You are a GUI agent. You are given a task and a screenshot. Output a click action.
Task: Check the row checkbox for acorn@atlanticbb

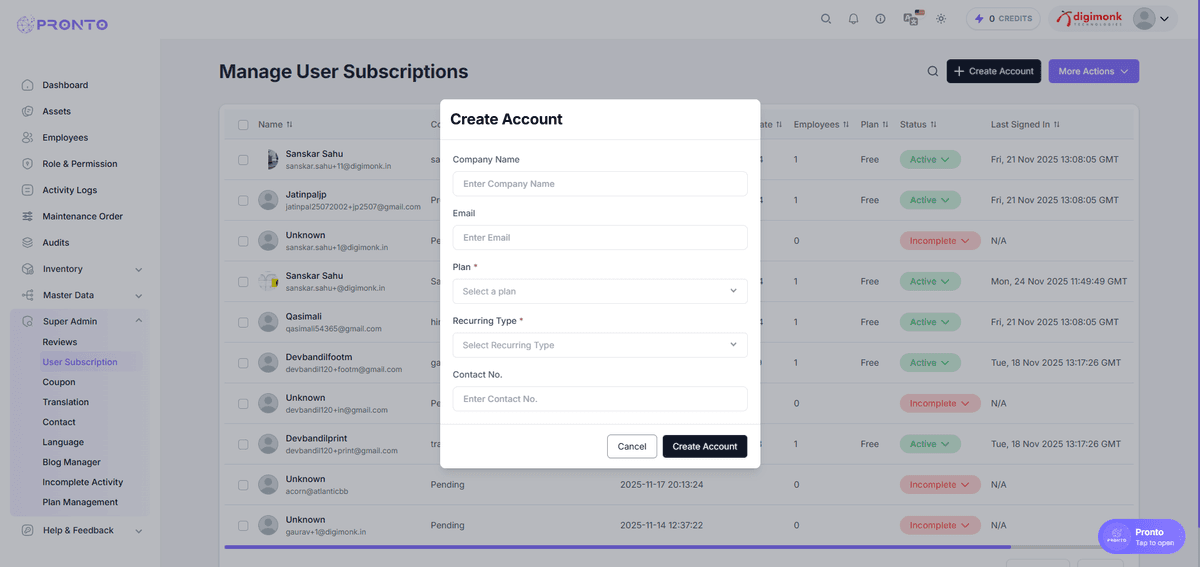pos(243,485)
